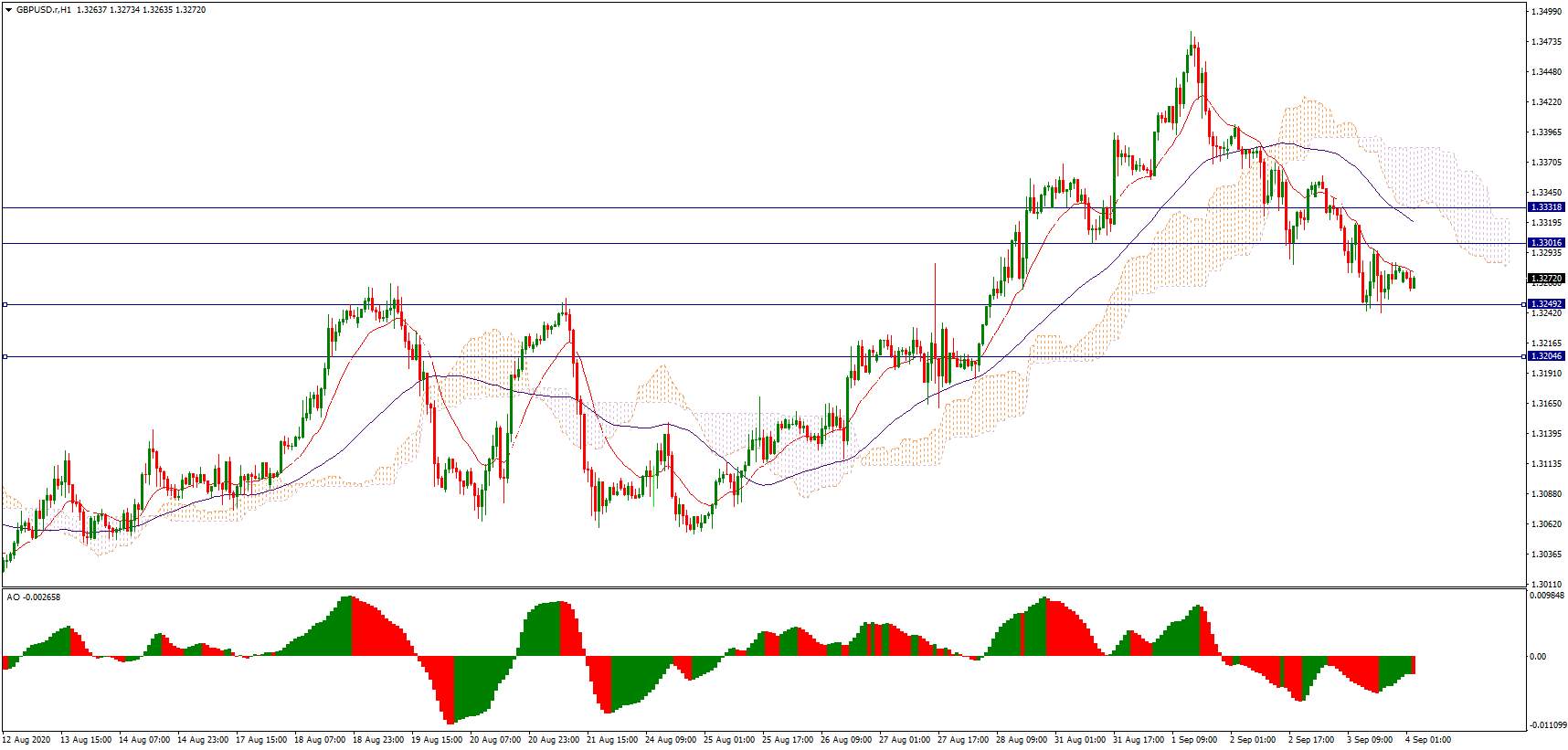Image resolution: width=1568 pixels, height=750 pixels.
Task: Click the 4 Sep 01:00 time label
Action: point(1428,739)
